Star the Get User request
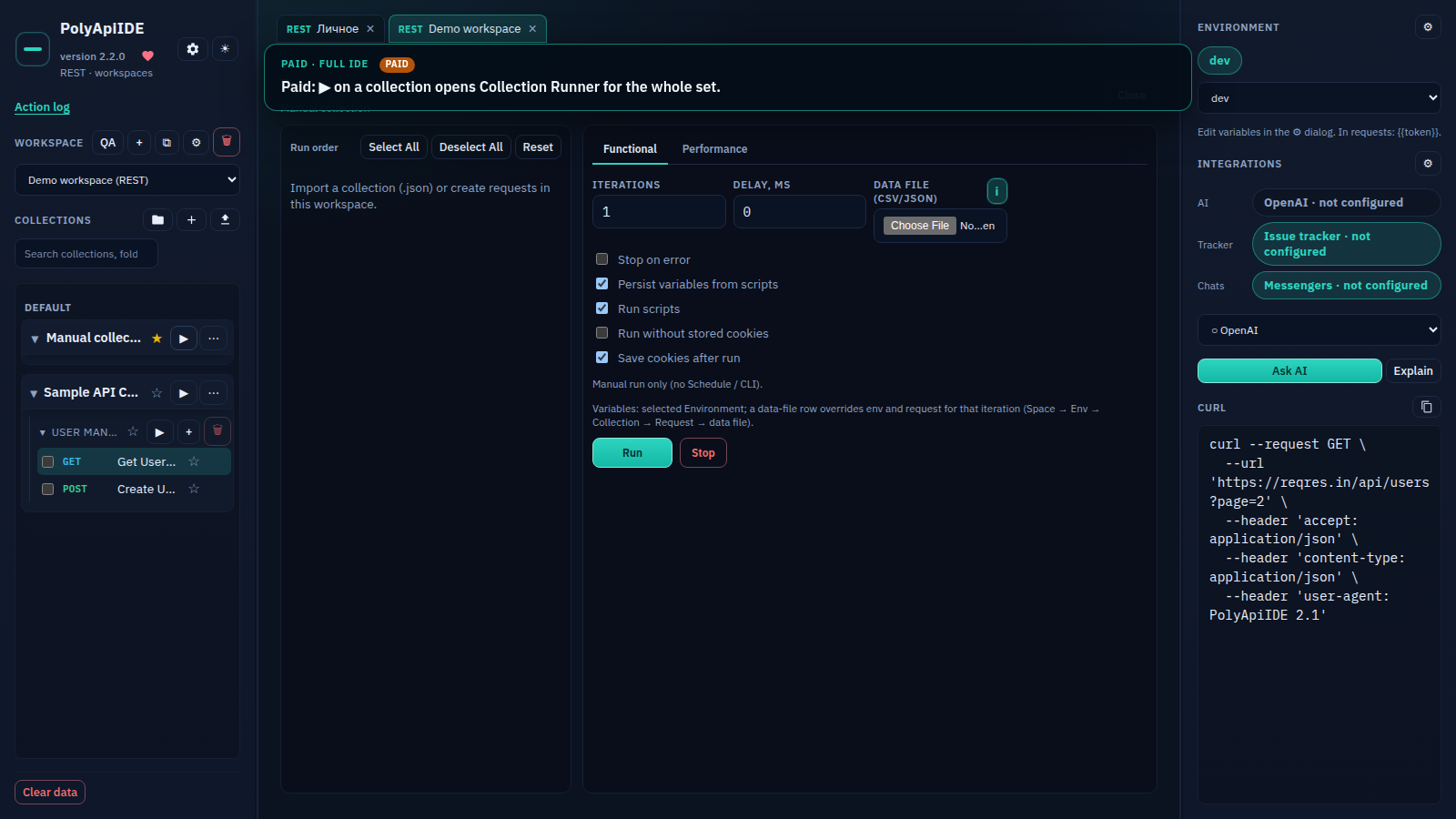Screen dimensions: 1456x819 [194, 461]
